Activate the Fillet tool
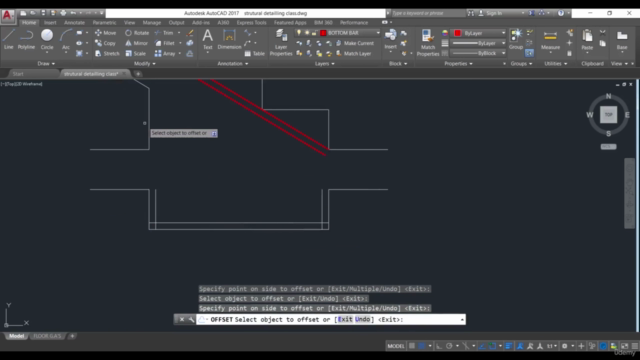This screenshot has height=360, width=640. coord(165,43)
